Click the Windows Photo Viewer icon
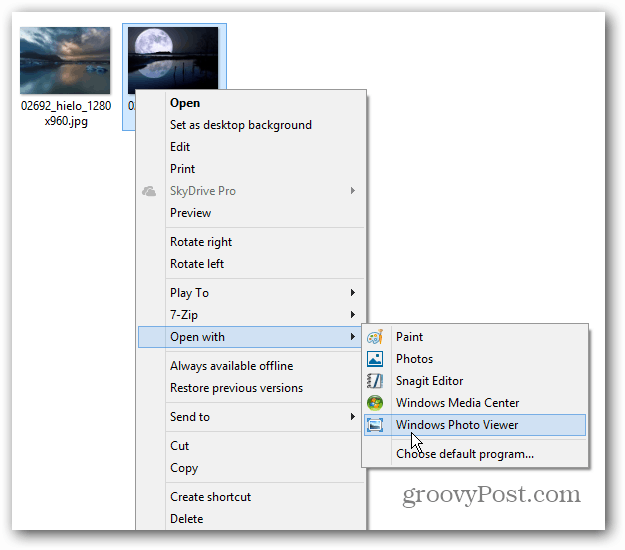The image size is (625, 550). pyautogui.click(x=375, y=425)
